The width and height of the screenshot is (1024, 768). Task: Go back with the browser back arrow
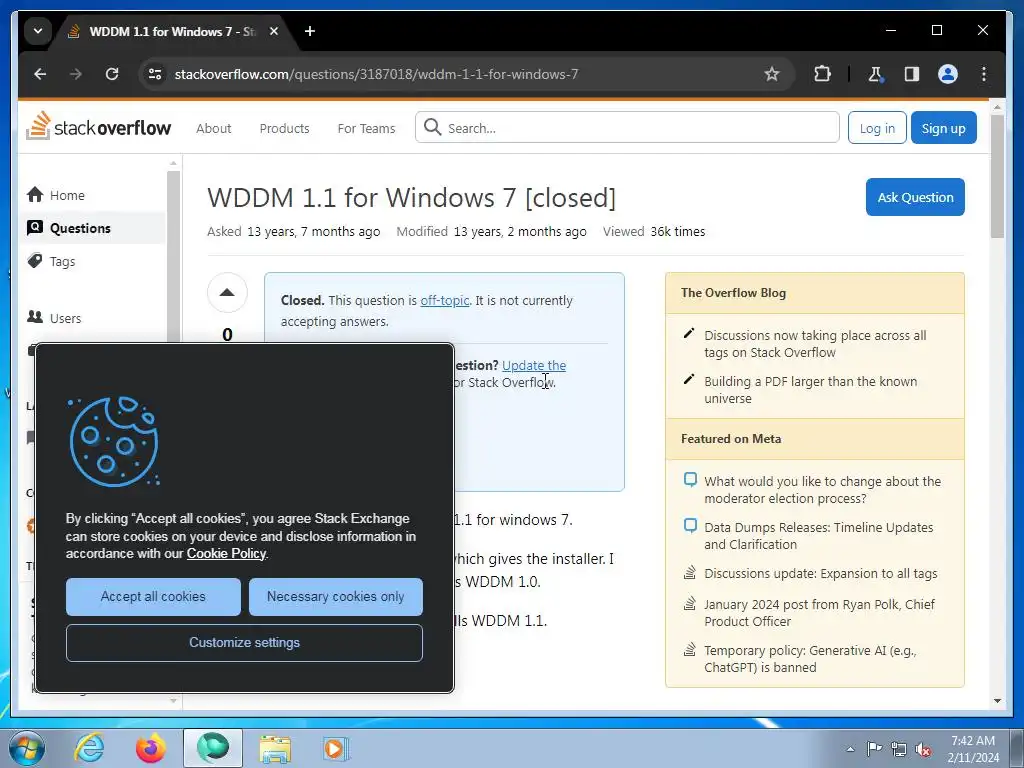point(40,74)
